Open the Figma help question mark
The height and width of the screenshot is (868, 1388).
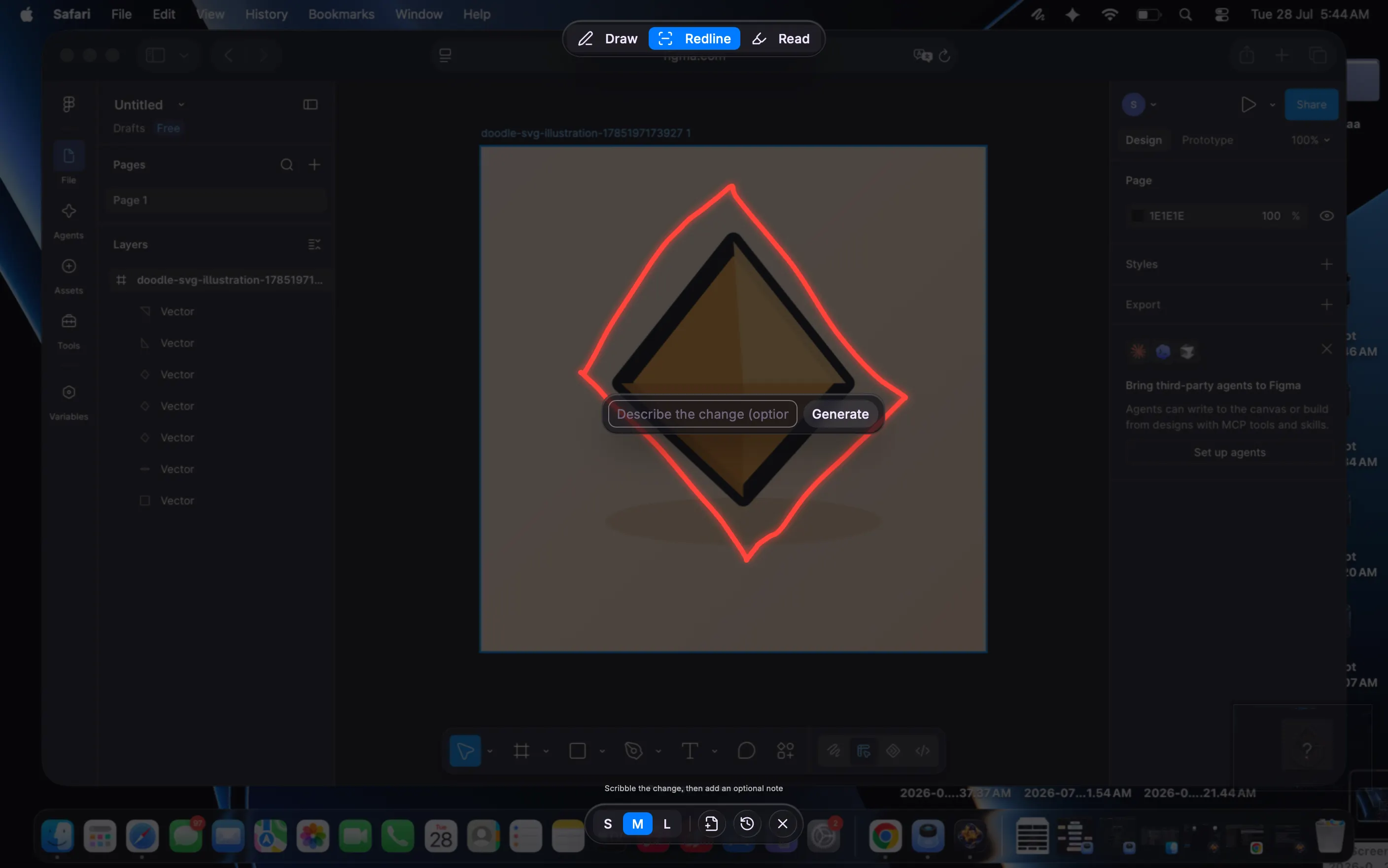coord(1307,750)
